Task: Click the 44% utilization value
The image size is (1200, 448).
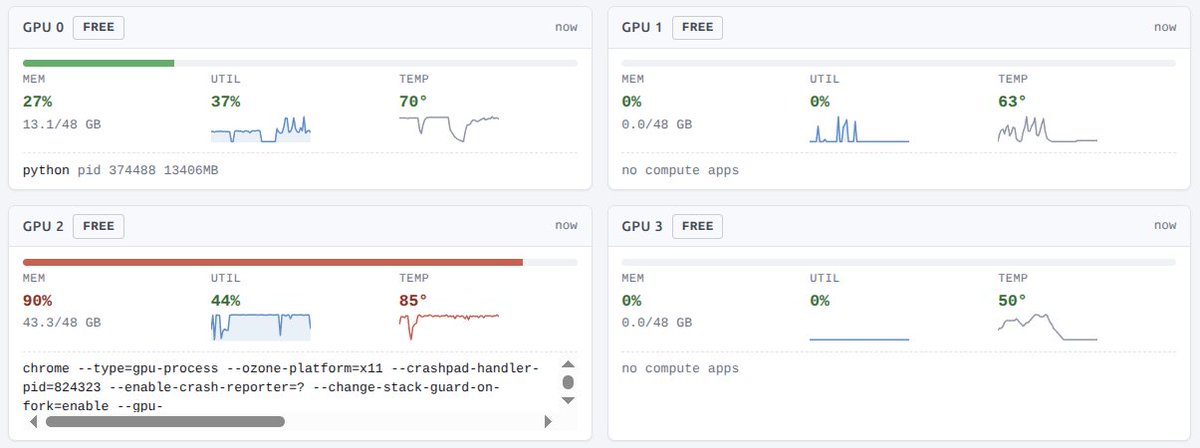Action: coord(225,300)
